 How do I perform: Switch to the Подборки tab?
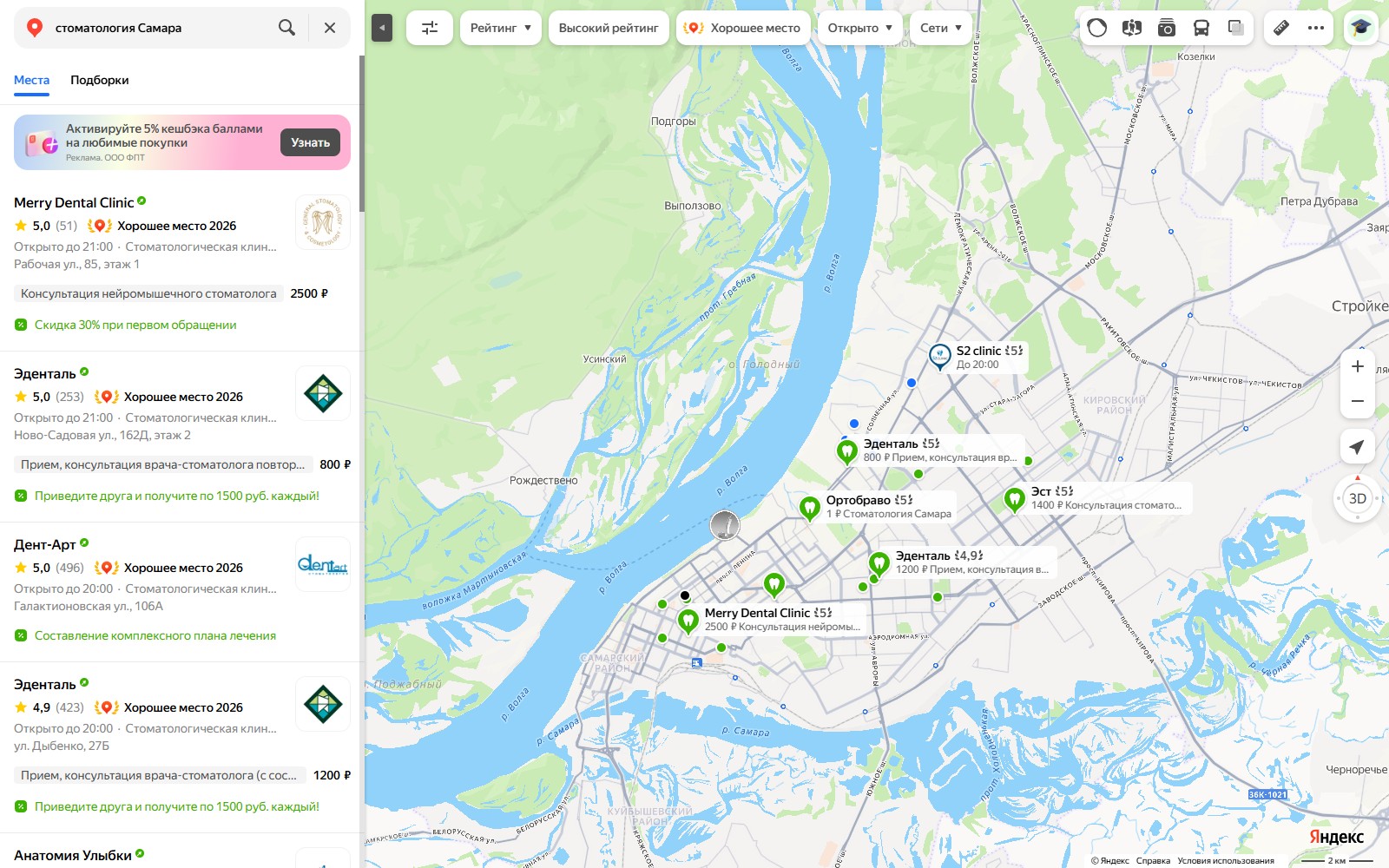(100, 80)
